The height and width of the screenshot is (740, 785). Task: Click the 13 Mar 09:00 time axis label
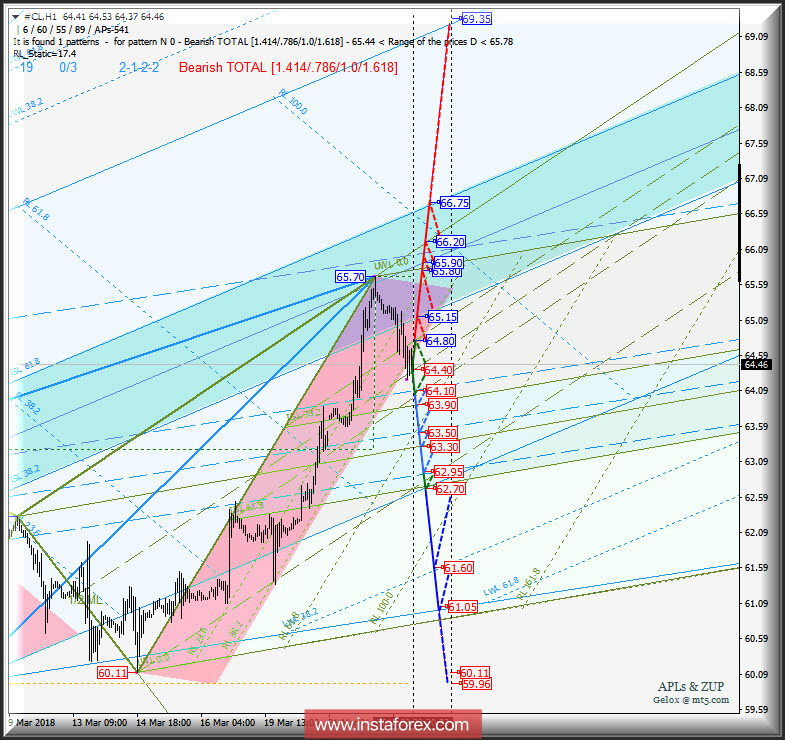coord(99,723)
